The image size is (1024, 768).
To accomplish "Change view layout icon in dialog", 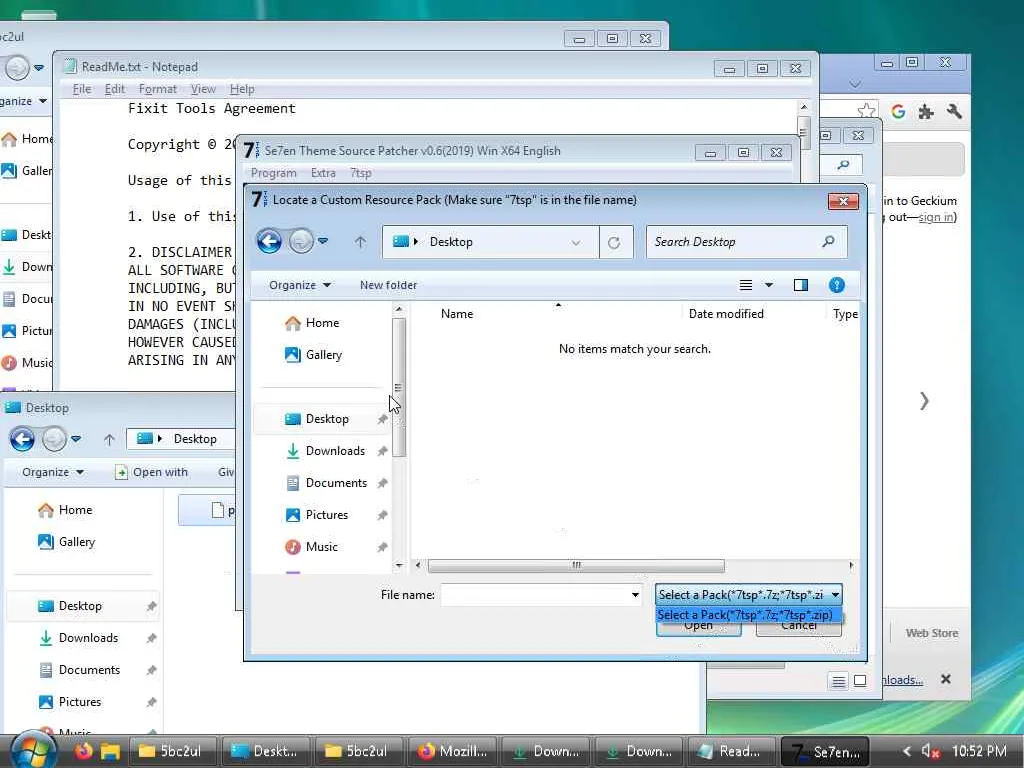I will point(746,285).
